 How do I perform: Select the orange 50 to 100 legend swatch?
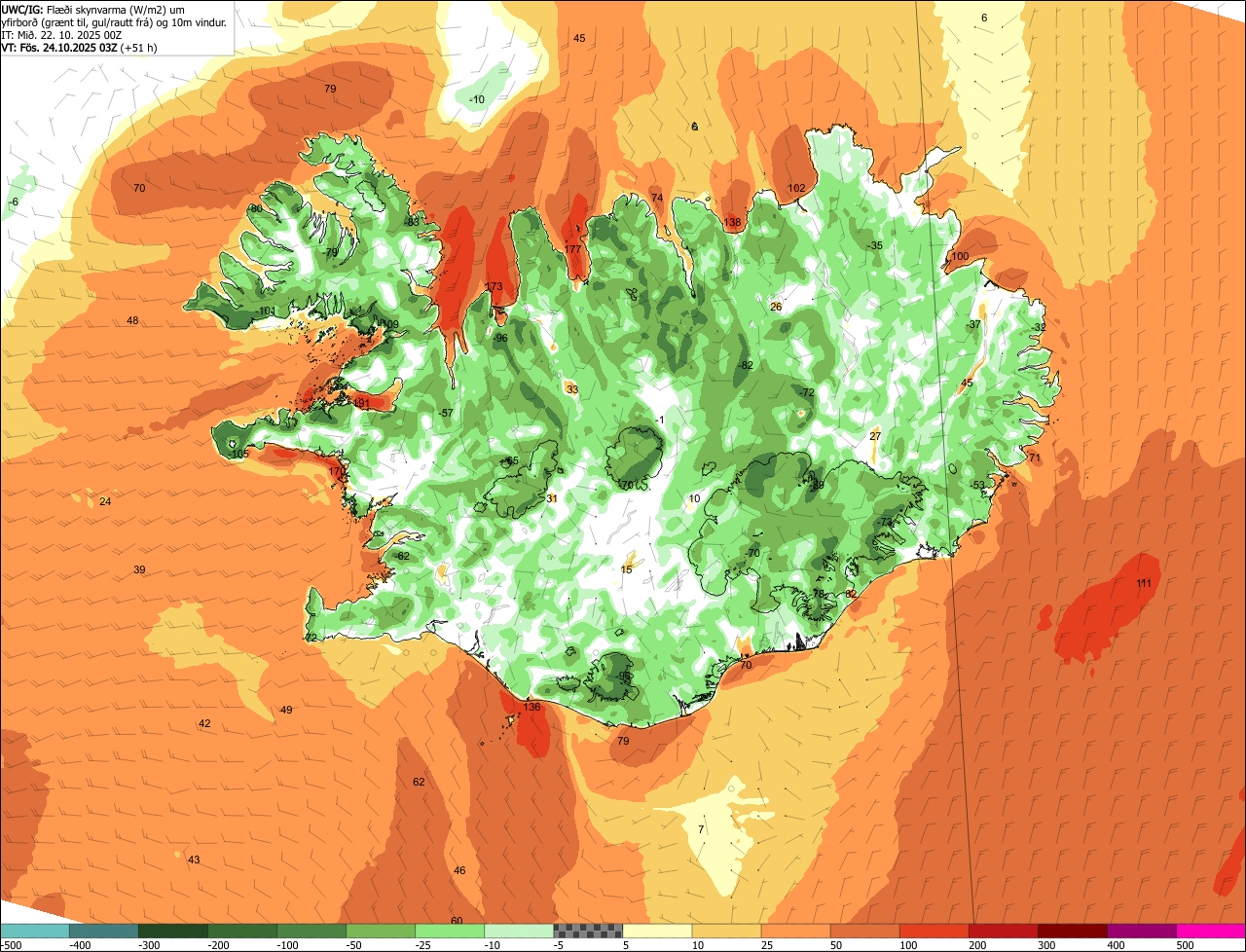pos(864,931)
